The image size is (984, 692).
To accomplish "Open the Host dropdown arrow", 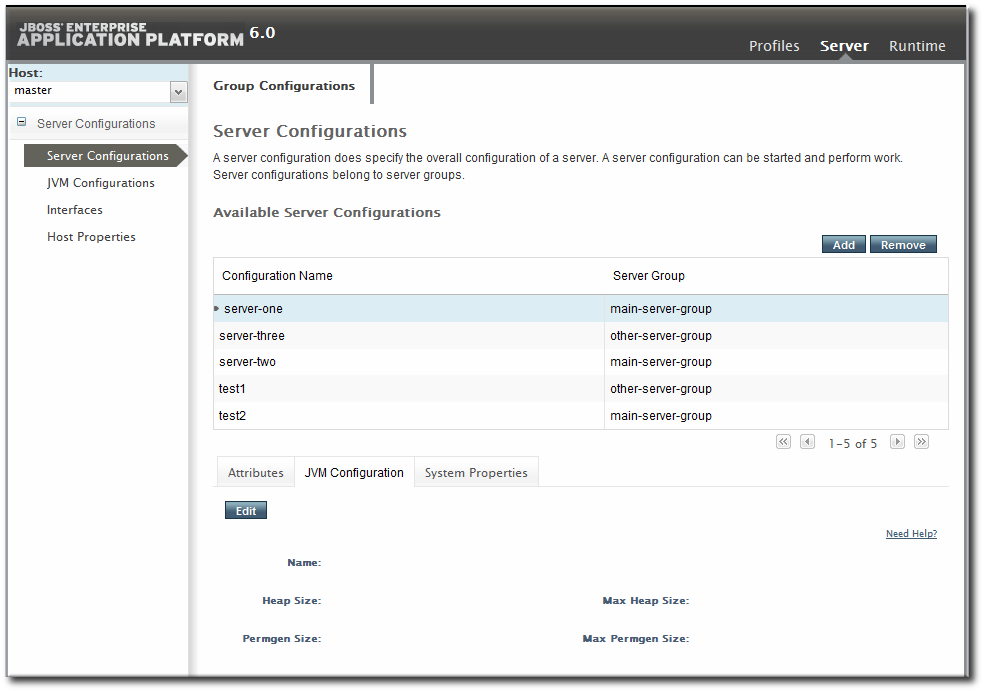I will (178, 92).
